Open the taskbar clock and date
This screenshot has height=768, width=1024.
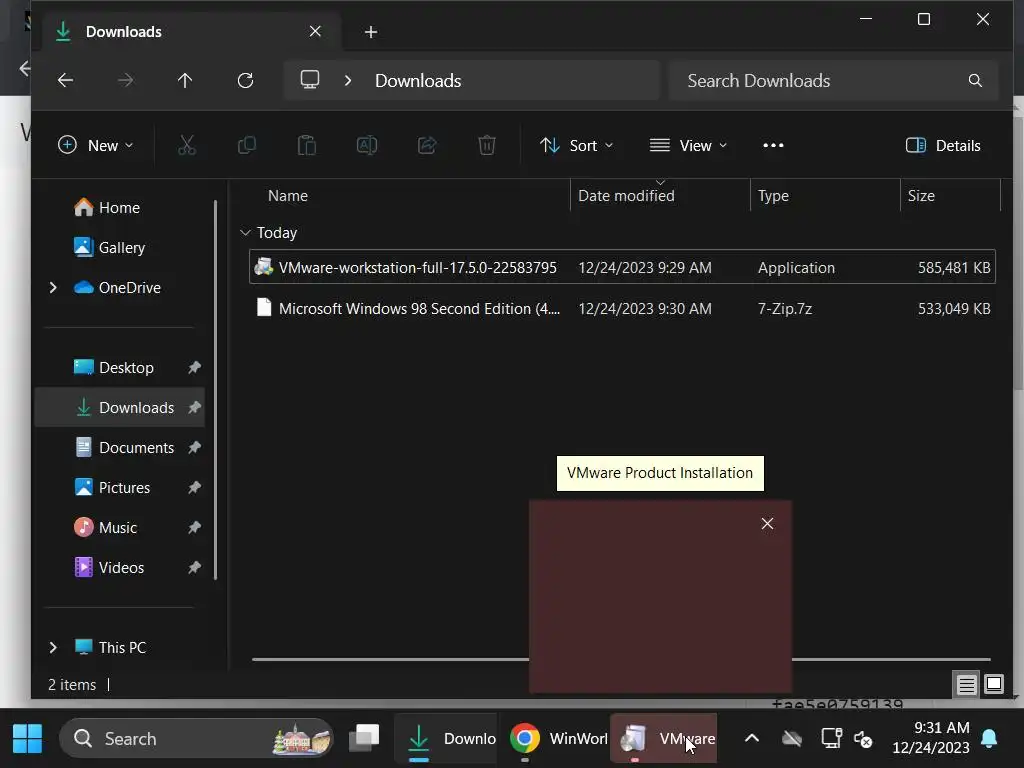(x=931, y=737)
